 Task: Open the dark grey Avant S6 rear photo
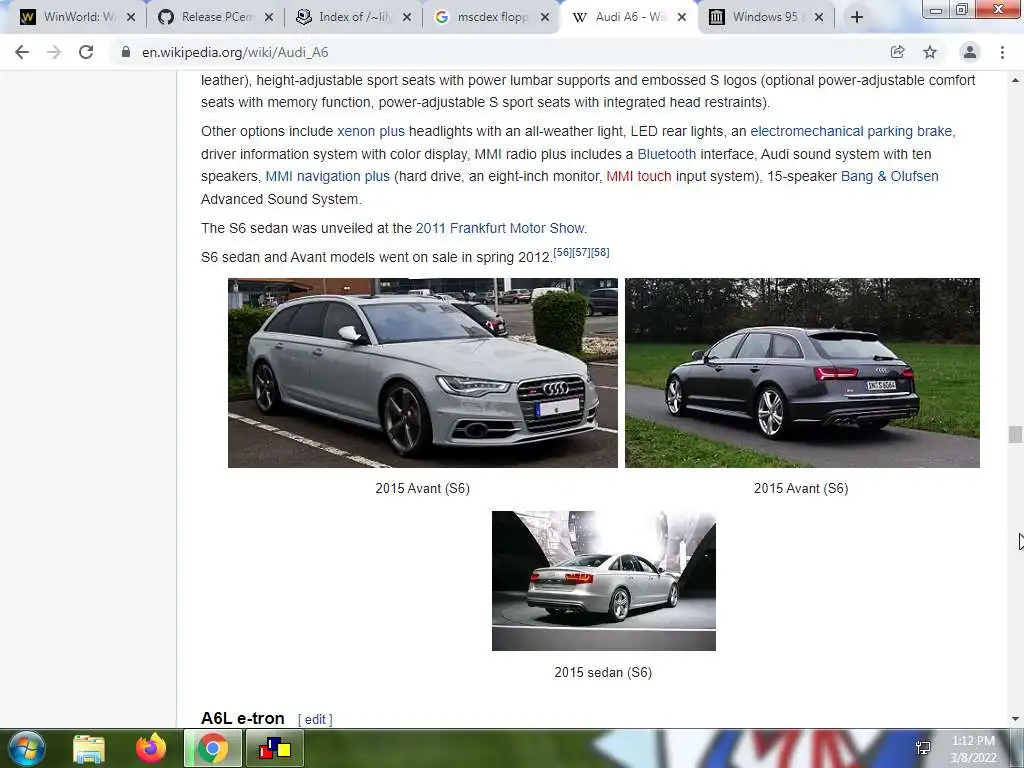pyautogui.click(x=802, y=373)
